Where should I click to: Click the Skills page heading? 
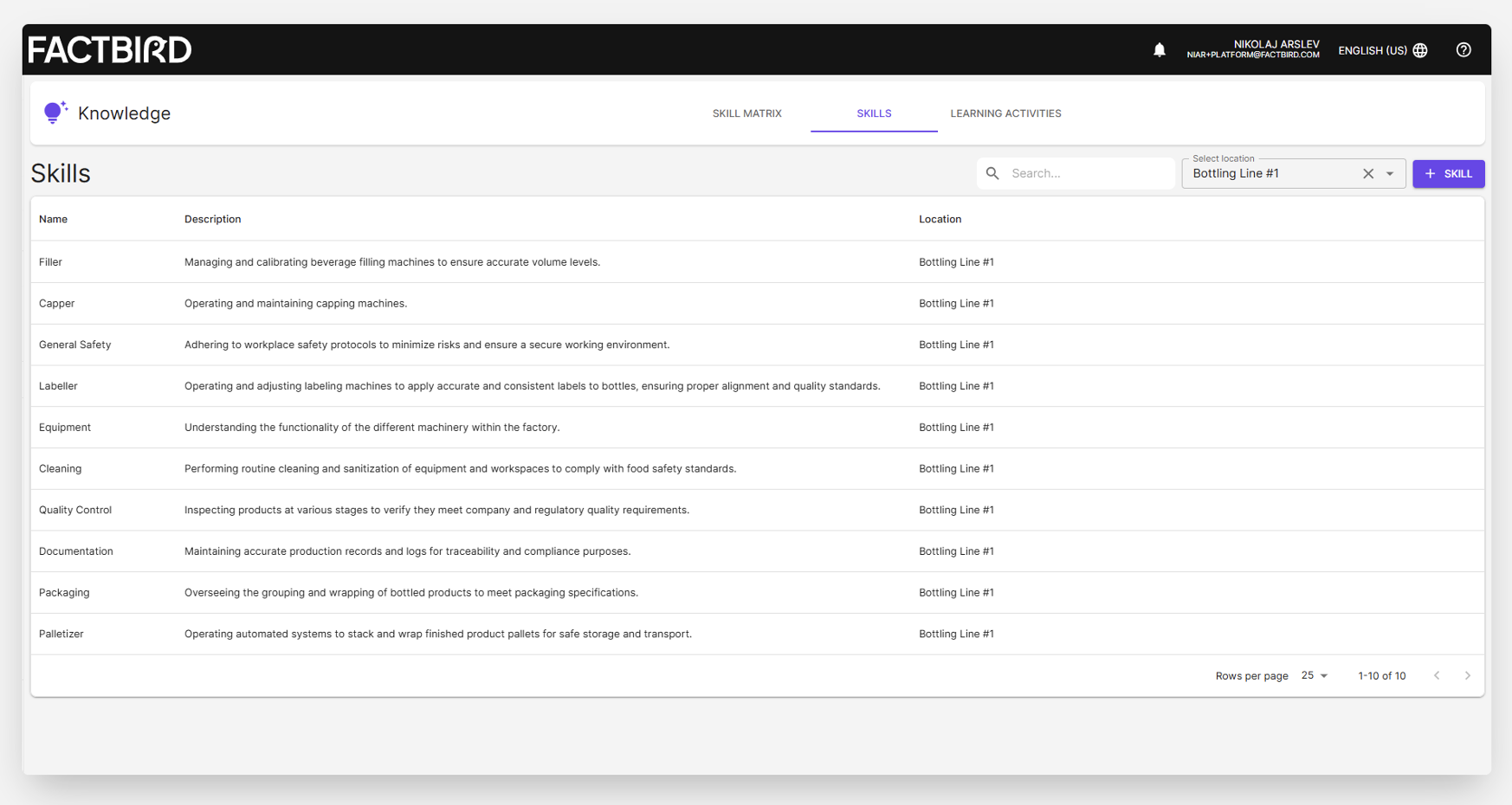click(61, 173)
